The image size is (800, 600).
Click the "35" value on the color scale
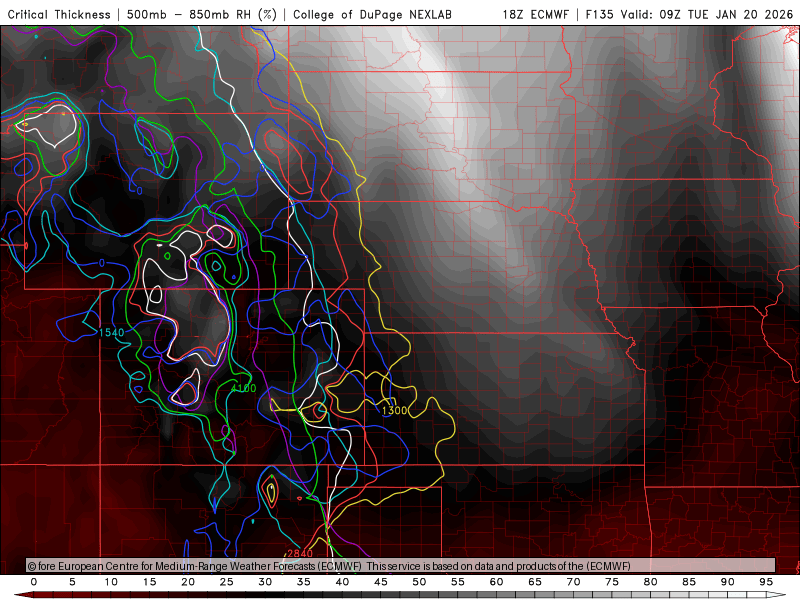tap(304, 582)
